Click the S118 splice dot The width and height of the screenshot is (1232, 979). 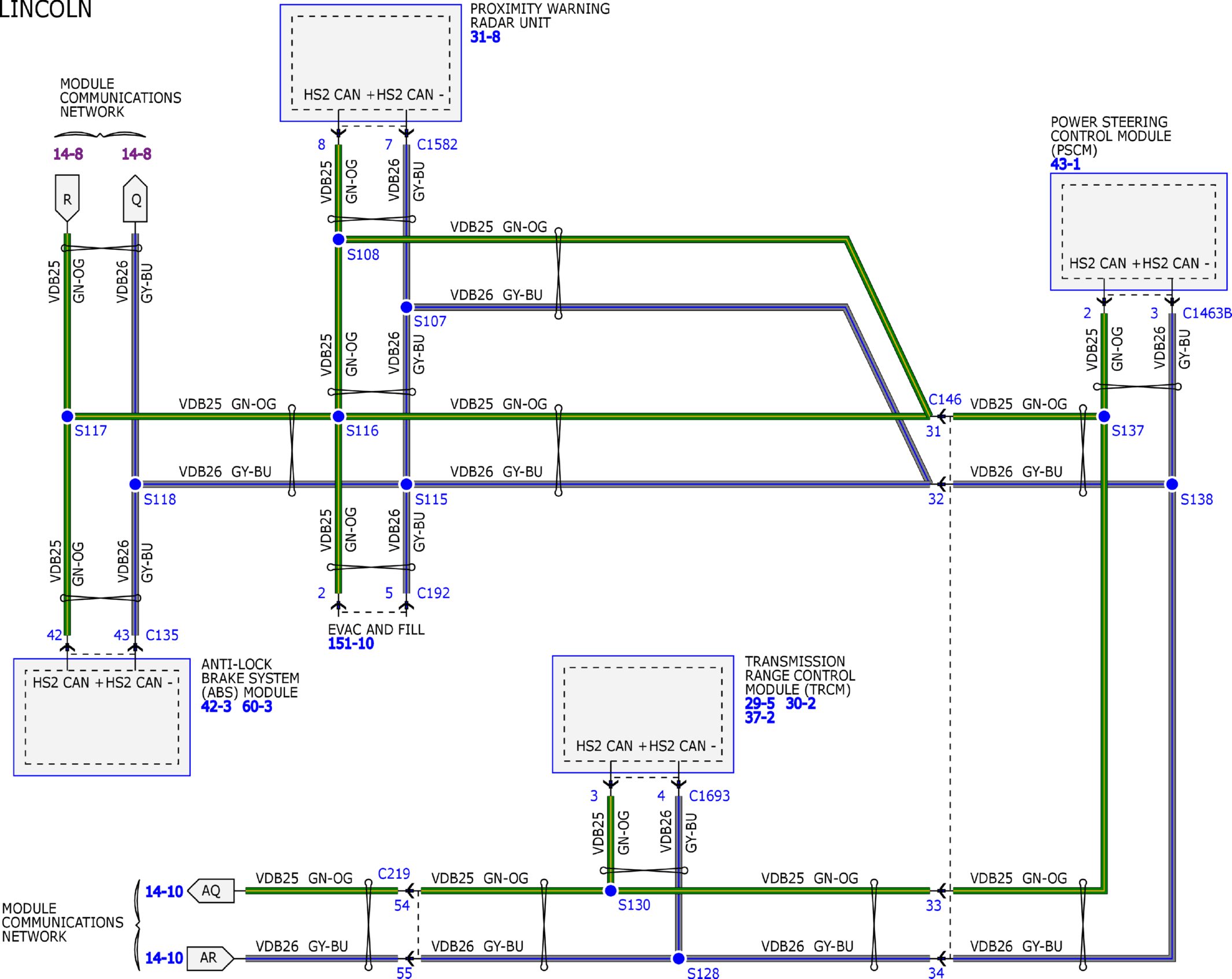135,484
